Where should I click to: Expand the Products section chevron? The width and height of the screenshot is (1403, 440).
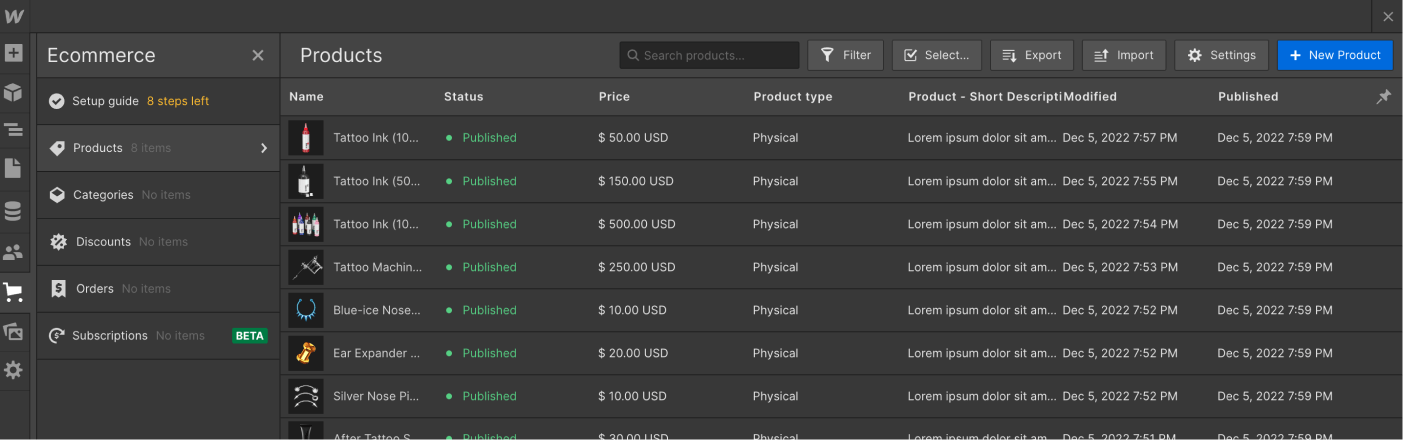point(264,148)
